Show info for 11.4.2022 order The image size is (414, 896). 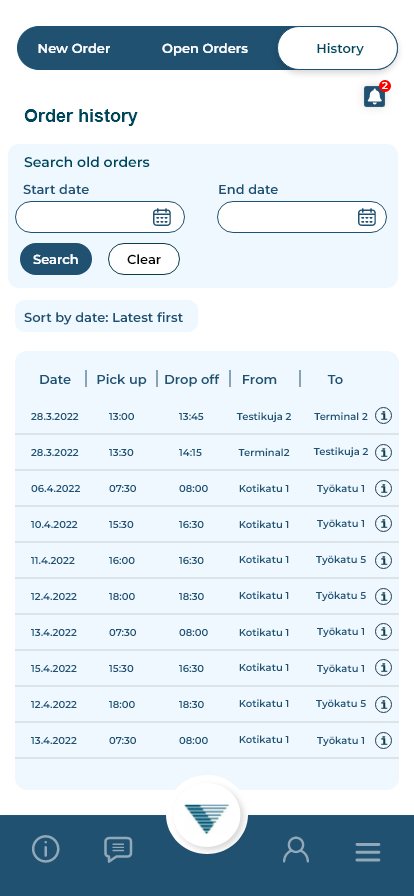[x=384, y=561]
